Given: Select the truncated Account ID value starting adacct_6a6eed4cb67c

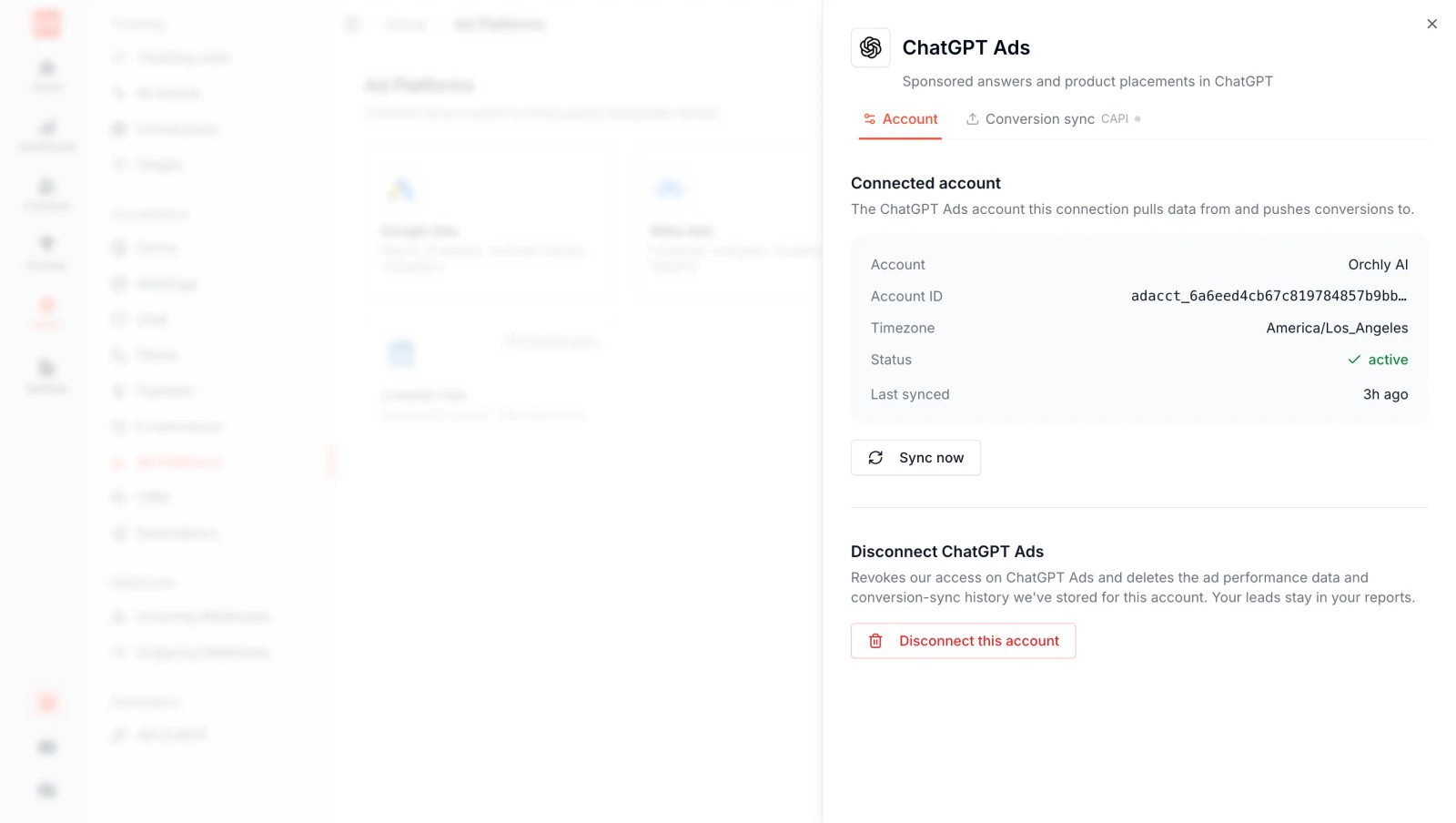Looking at the screenshot, I should pos(1269,296).
